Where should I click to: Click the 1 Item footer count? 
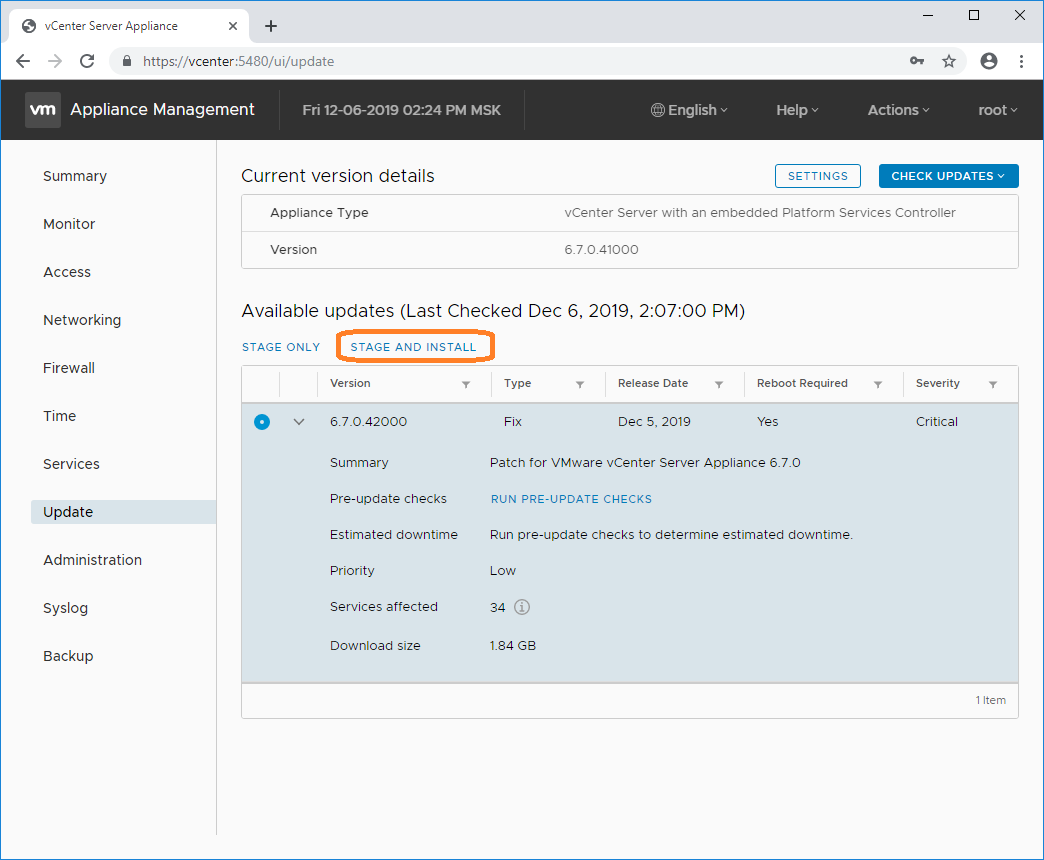(991, 700)
